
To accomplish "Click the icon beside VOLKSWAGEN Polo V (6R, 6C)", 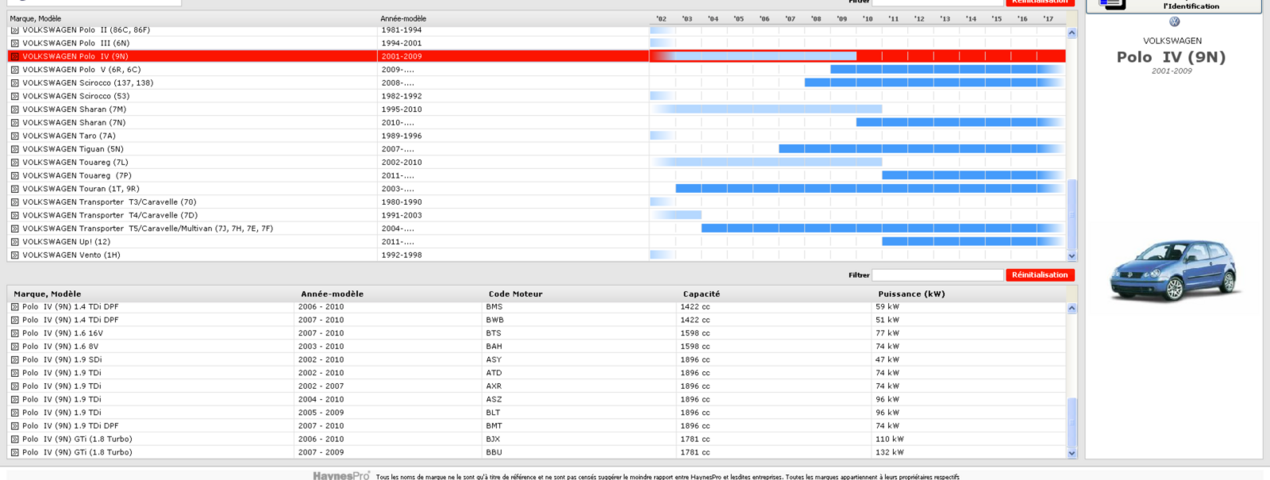I will coord(15,70).
